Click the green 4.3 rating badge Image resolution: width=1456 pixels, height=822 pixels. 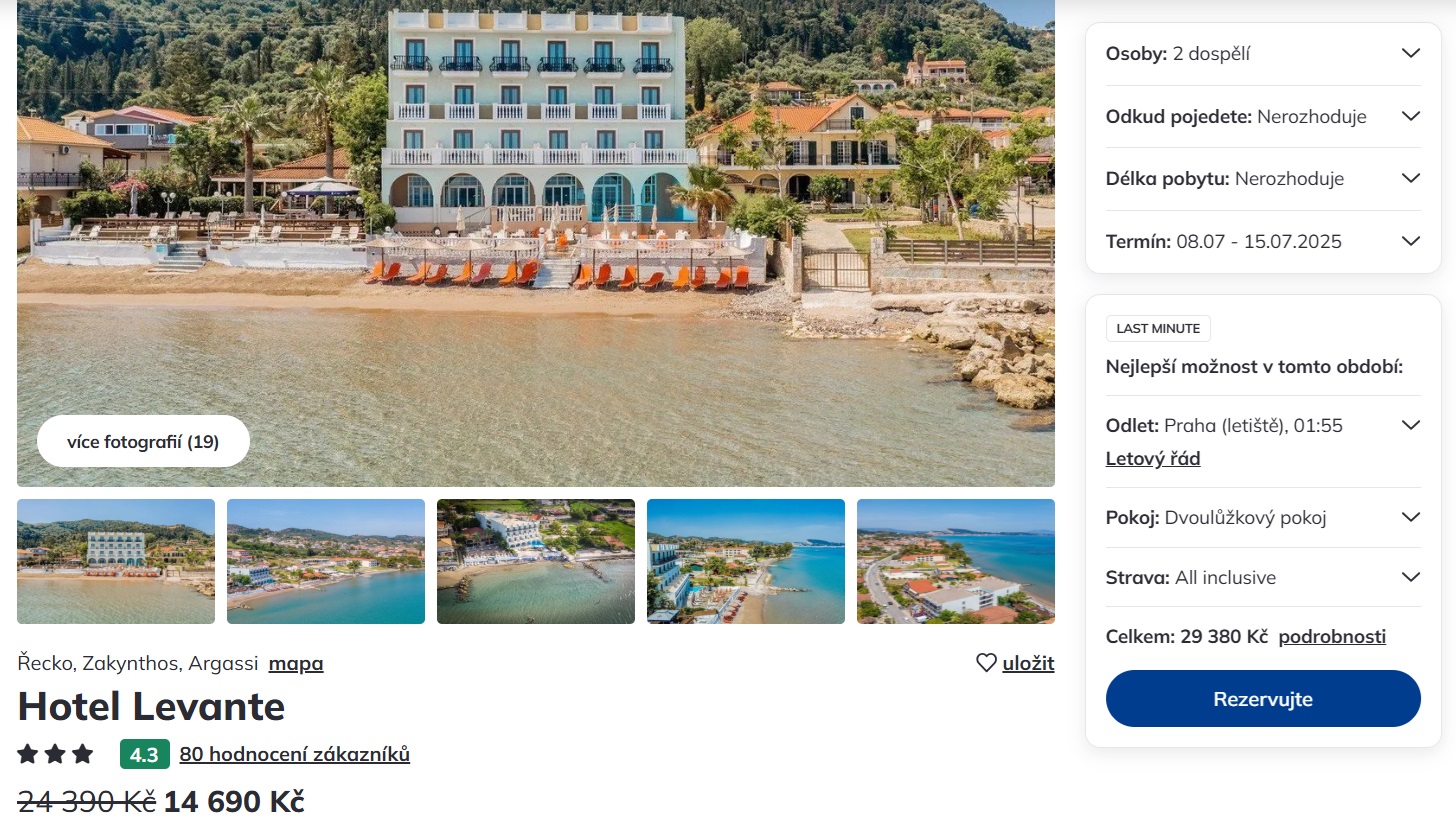[x=144, y=754]
